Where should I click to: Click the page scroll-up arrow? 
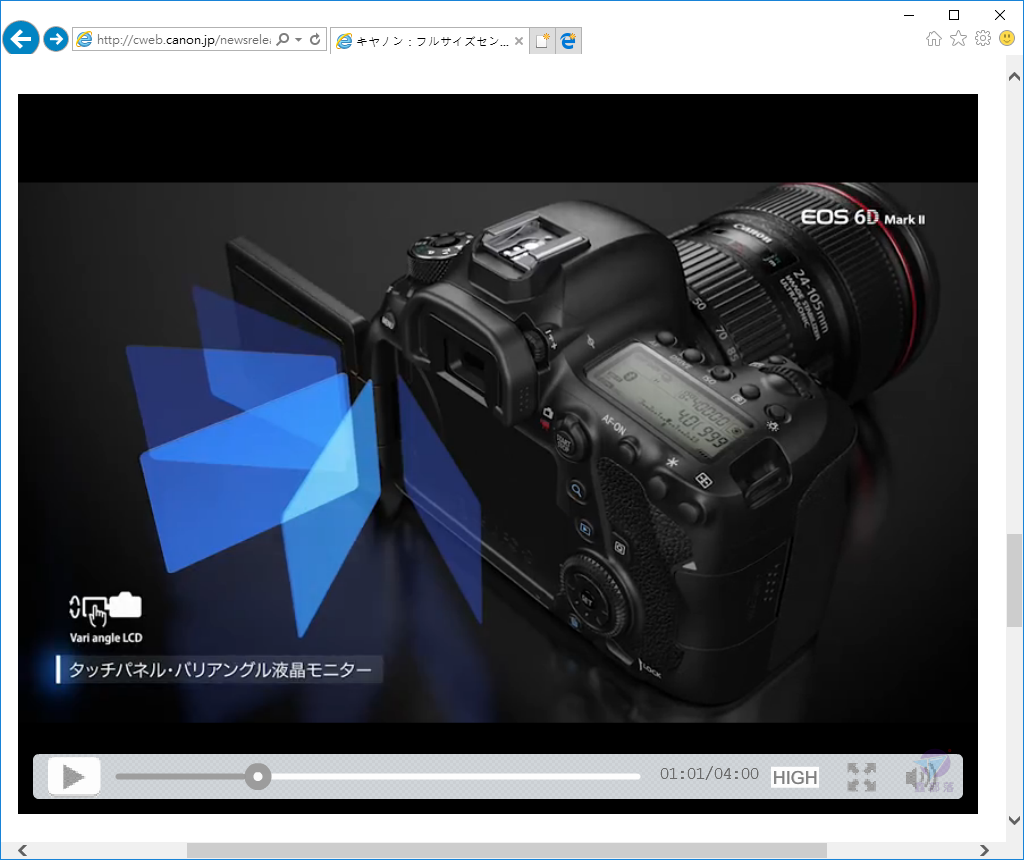[x=1014, y=76]
